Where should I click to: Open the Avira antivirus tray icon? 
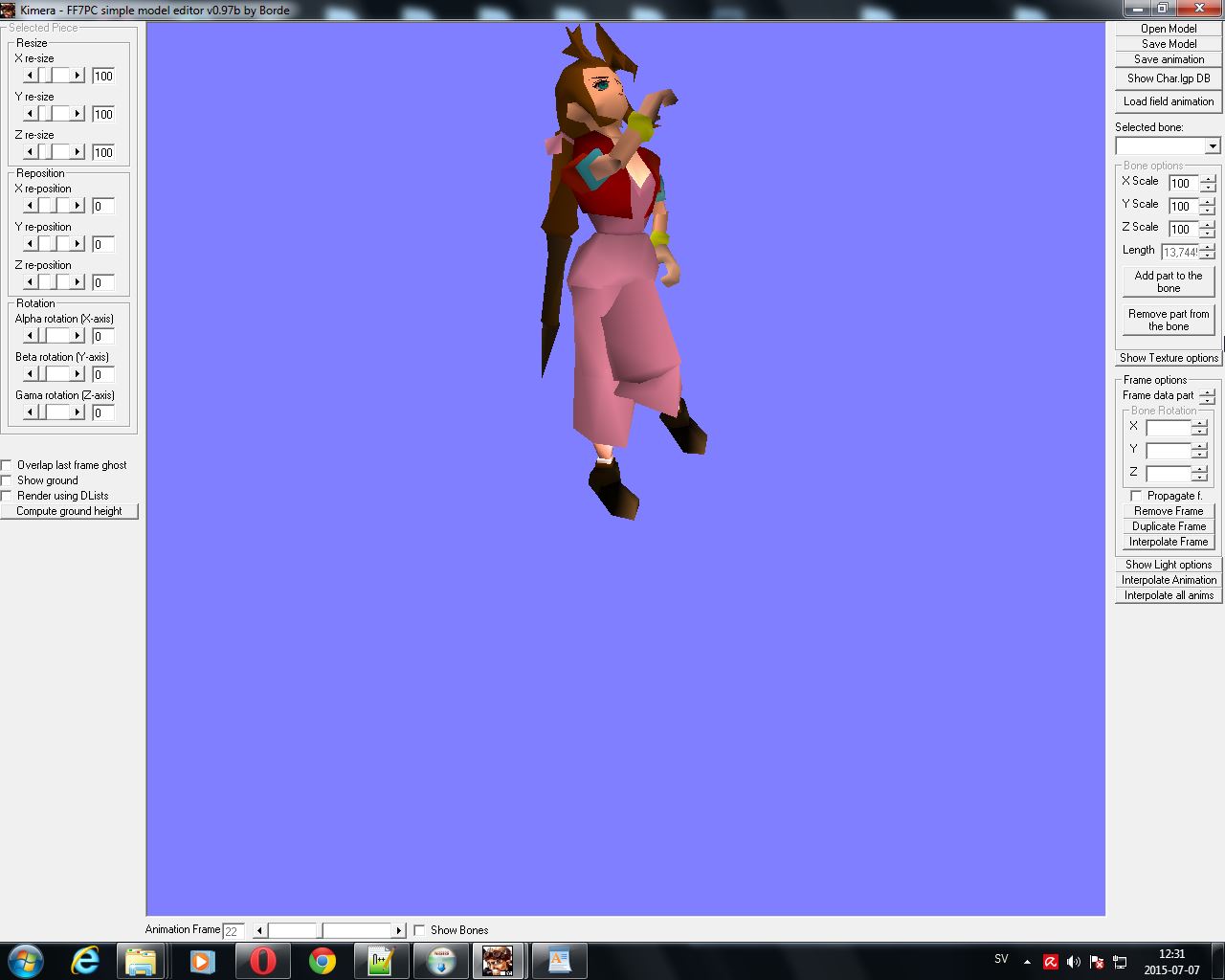click(x=1051, y=962)
